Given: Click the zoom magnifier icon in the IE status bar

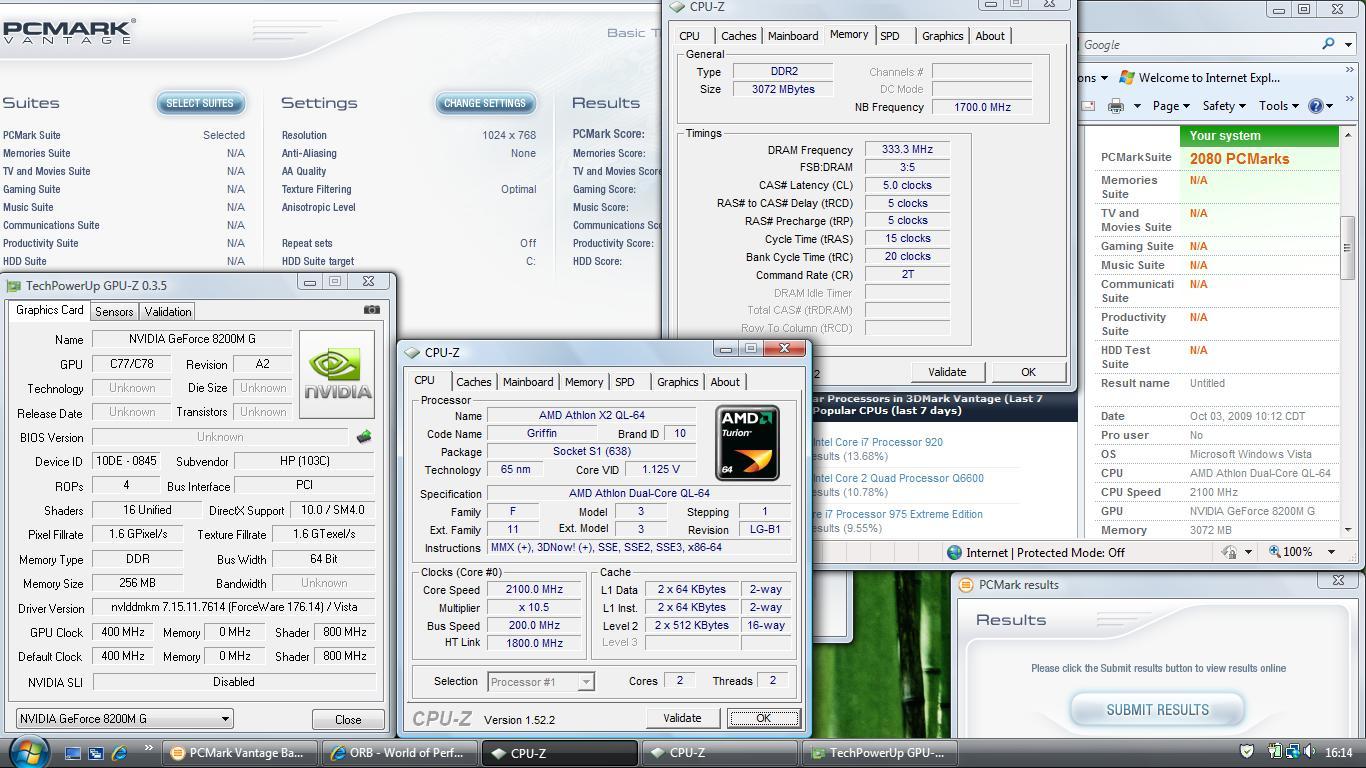Looking at the screenshot, I should tap(1276, 552).
